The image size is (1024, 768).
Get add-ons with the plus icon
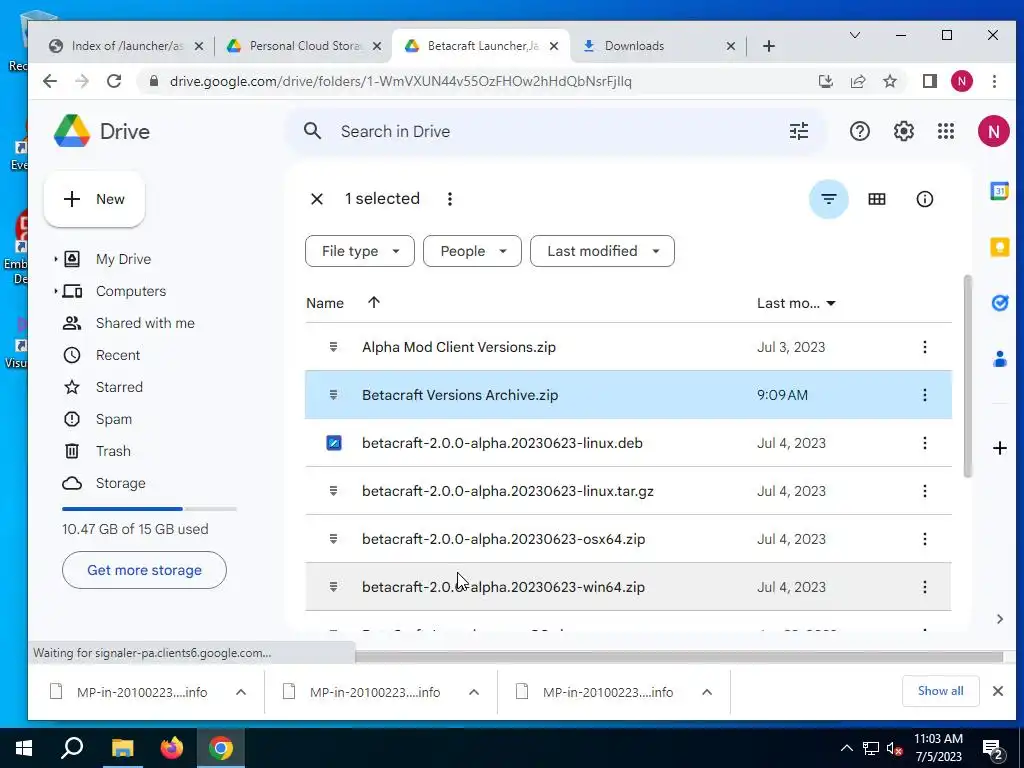click(999, 448)
